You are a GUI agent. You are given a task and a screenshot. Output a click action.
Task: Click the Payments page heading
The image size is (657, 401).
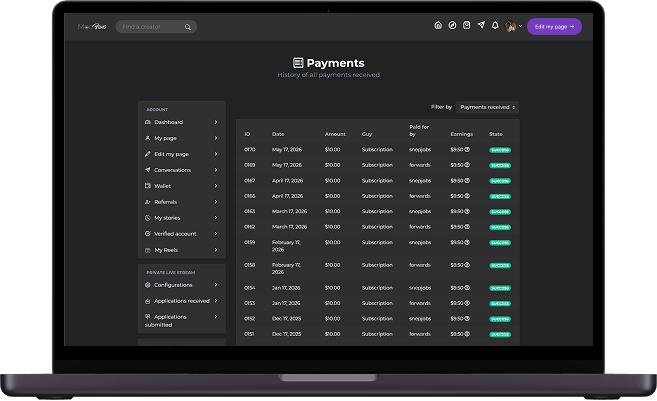point(328,63)
